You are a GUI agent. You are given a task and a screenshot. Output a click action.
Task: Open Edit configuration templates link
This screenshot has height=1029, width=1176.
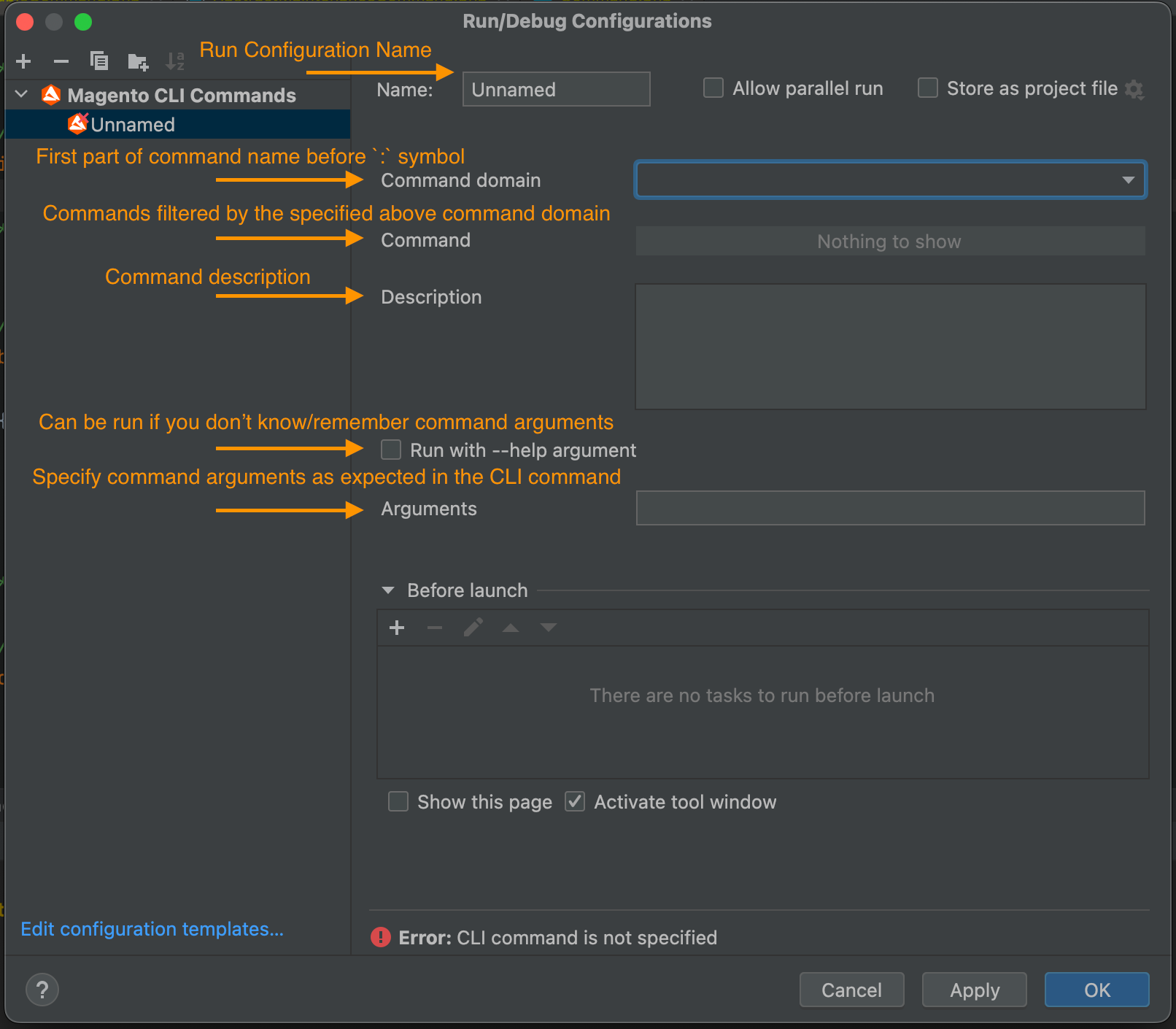(152, 929)
